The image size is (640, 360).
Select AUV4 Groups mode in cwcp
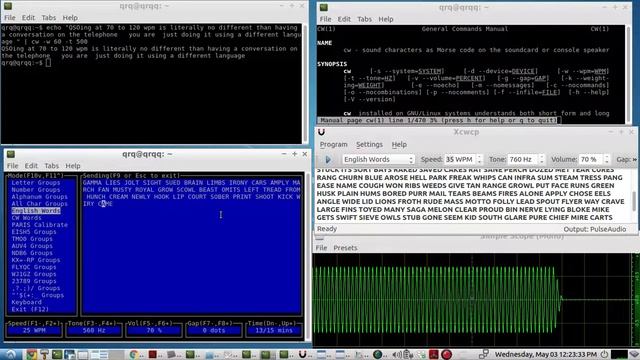(32, 246)
